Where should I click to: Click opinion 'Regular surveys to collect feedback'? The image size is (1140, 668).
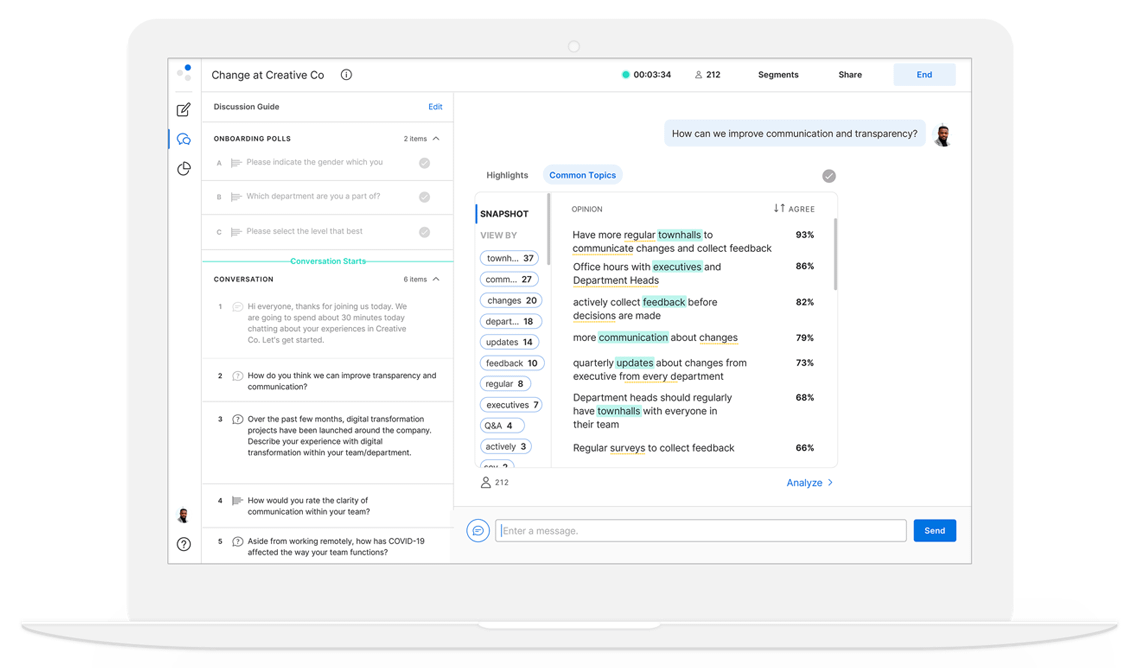point(653,448)
